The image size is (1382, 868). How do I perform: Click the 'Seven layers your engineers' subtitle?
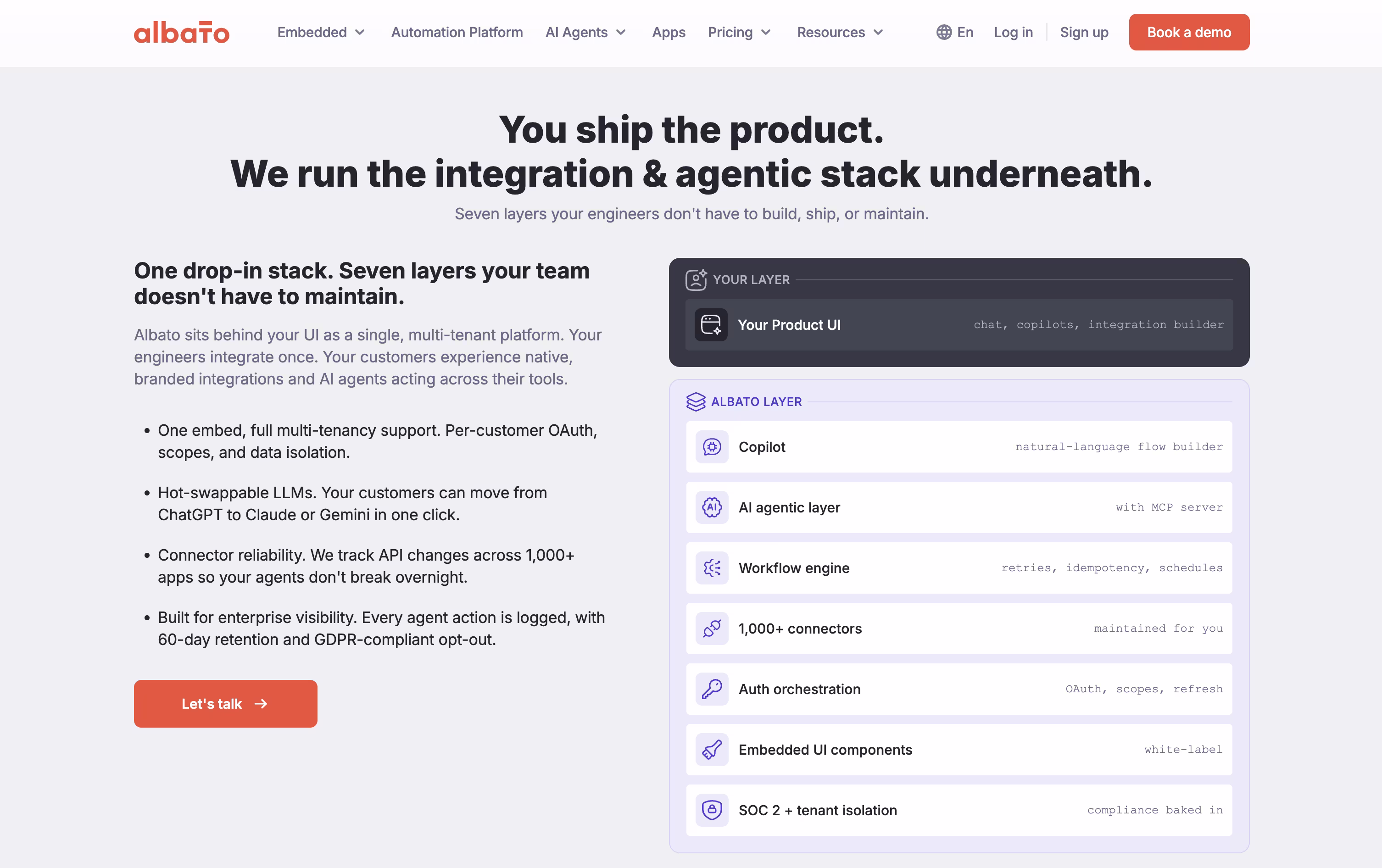point(691,213)
